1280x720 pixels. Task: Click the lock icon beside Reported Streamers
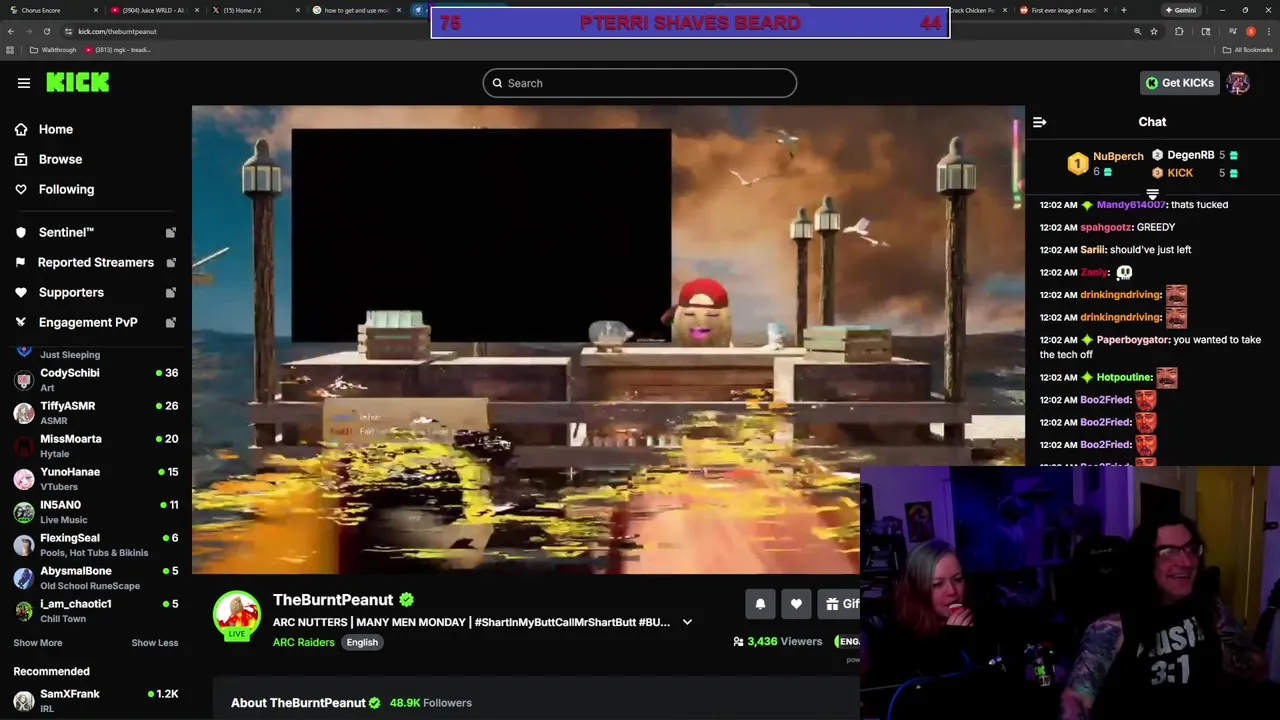click(170, 262)
